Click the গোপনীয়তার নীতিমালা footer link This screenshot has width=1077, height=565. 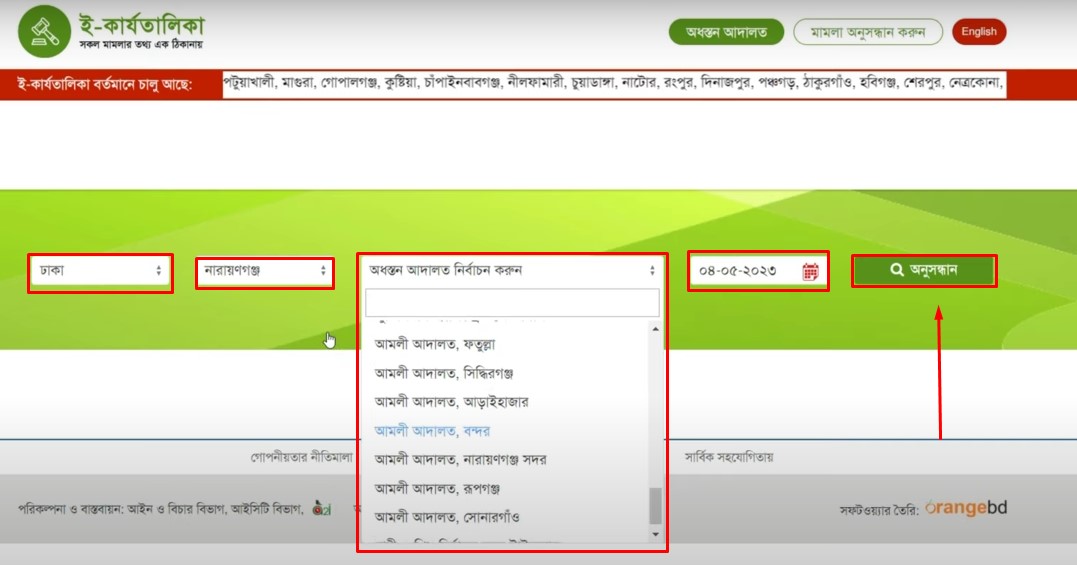click(301, 457)
